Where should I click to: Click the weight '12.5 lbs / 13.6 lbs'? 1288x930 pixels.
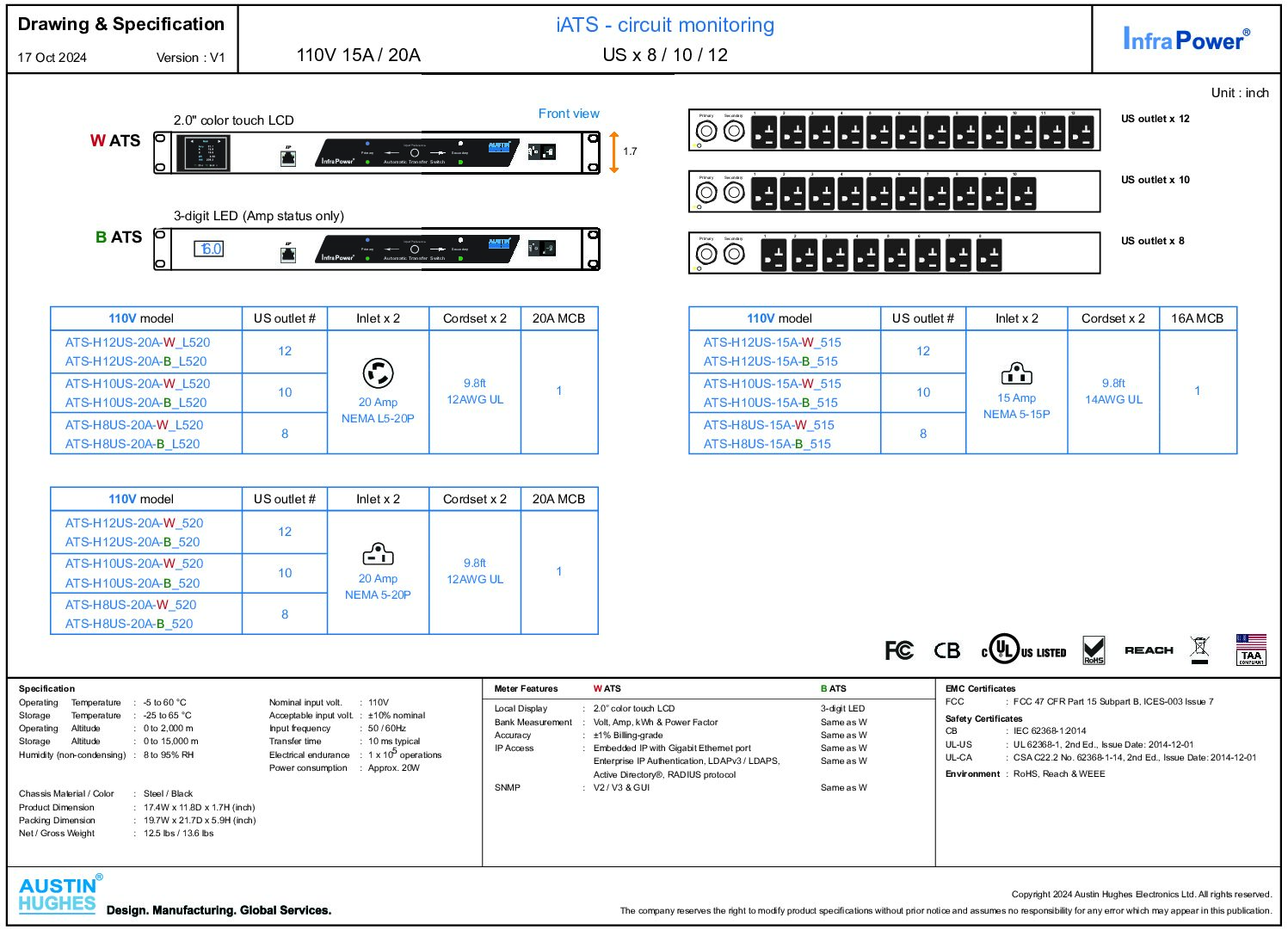click(179, 834)
